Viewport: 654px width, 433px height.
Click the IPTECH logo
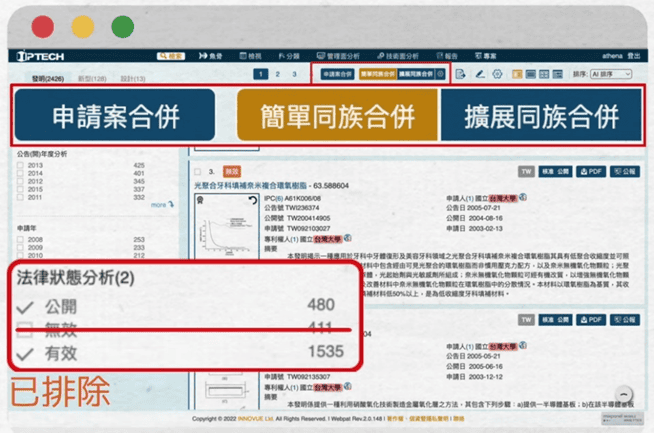(x=42, y=57)
